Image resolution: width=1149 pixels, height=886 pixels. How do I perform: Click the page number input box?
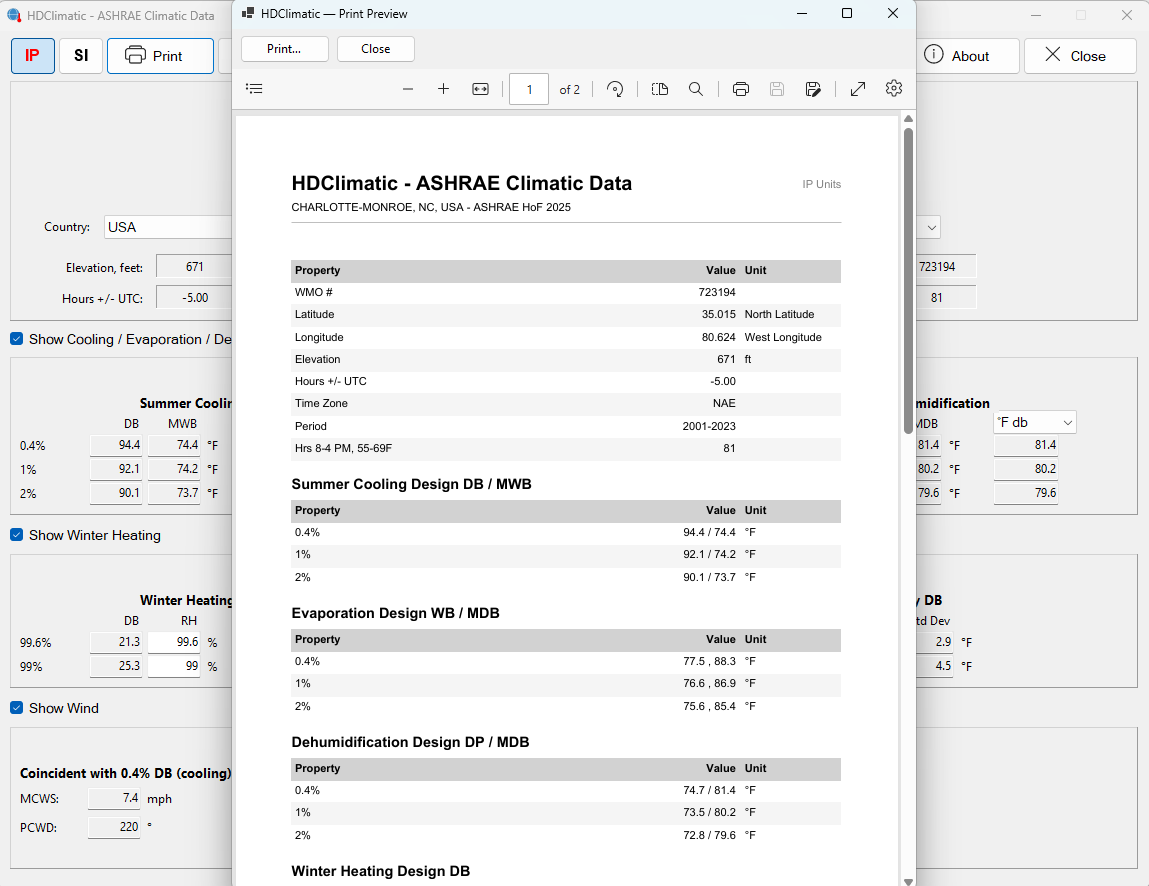[x=529, y=89]
